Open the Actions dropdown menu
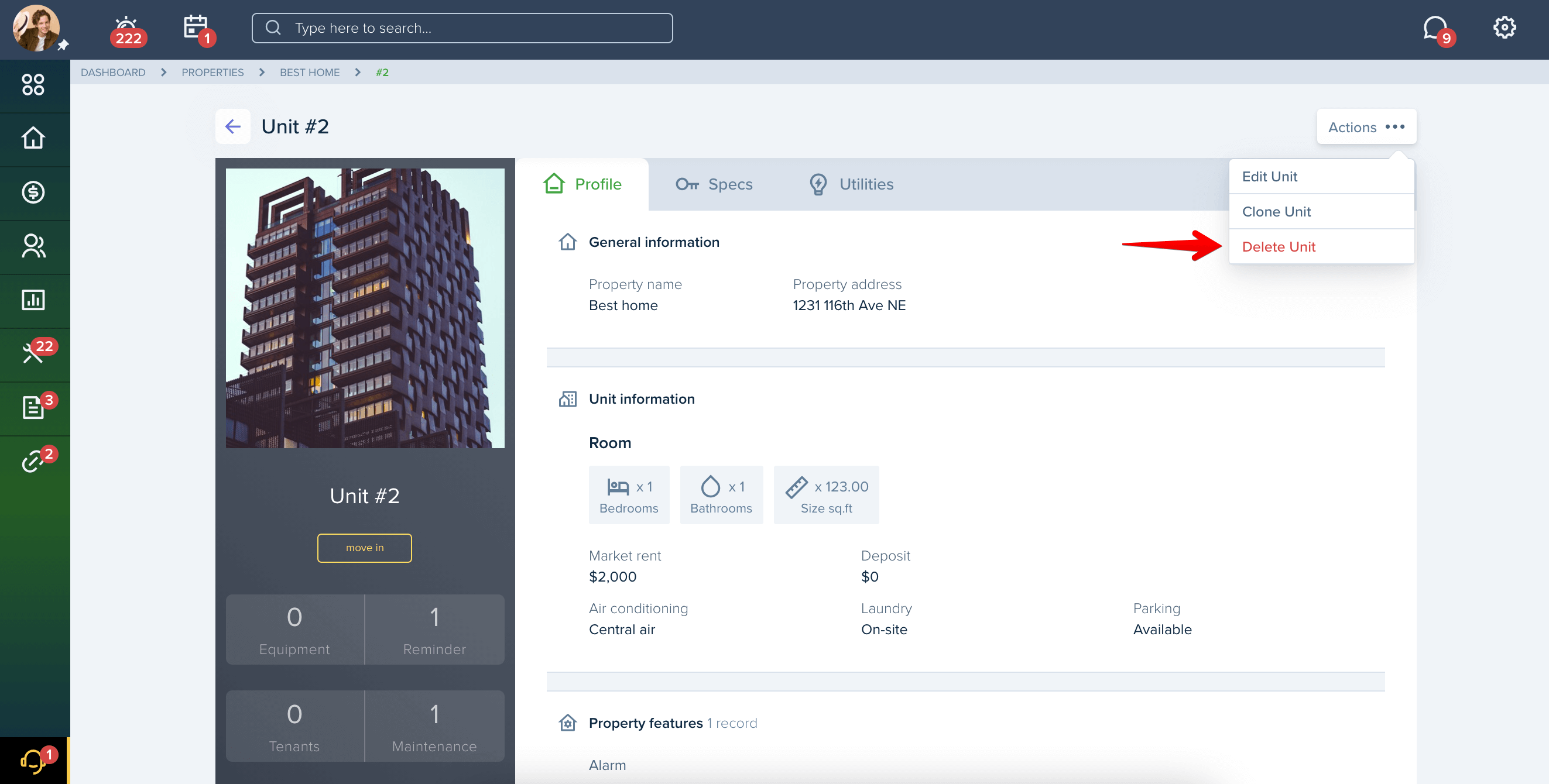 tap(1366, 127)
